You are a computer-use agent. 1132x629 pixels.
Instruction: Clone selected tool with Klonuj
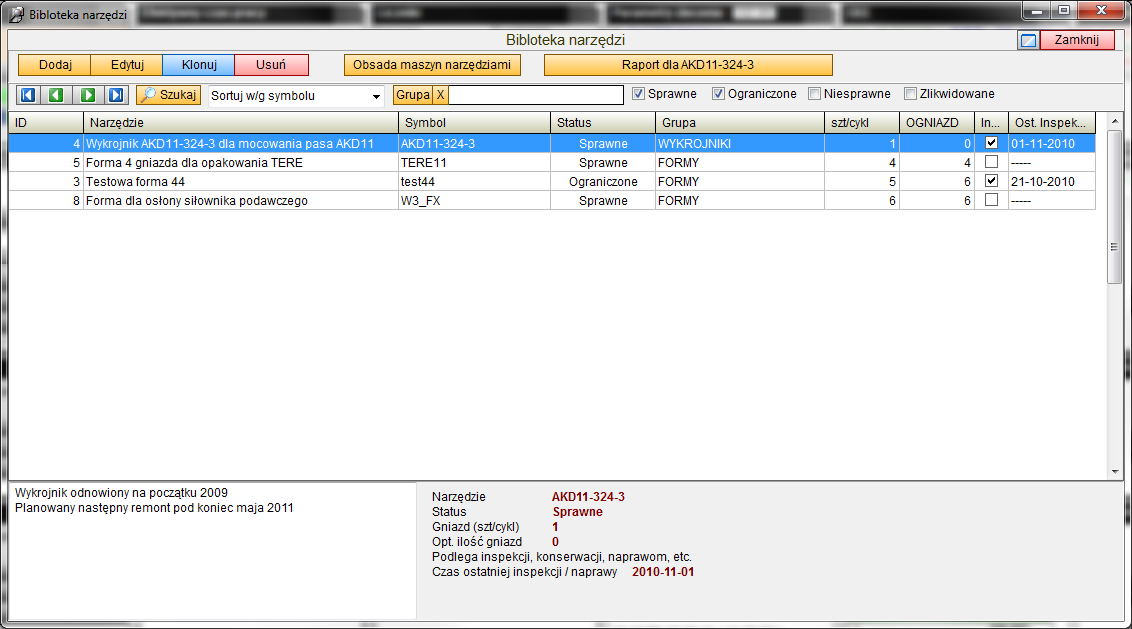(199, 65)
